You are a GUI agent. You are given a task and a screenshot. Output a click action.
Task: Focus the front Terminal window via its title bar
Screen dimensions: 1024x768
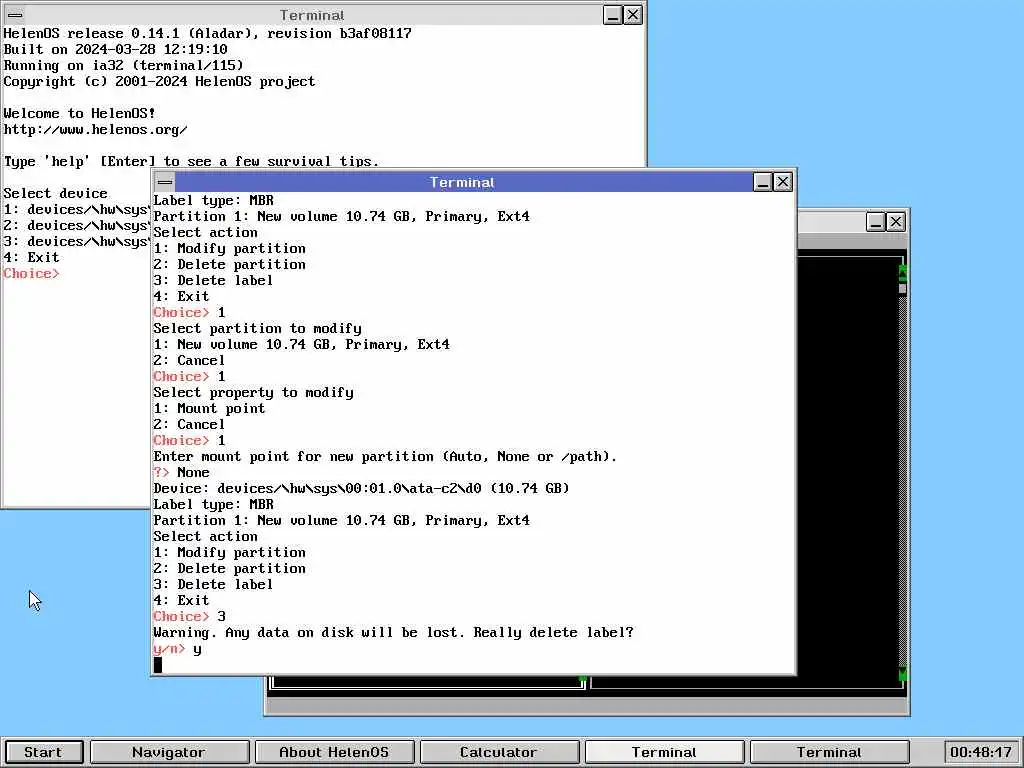[462, 182]
